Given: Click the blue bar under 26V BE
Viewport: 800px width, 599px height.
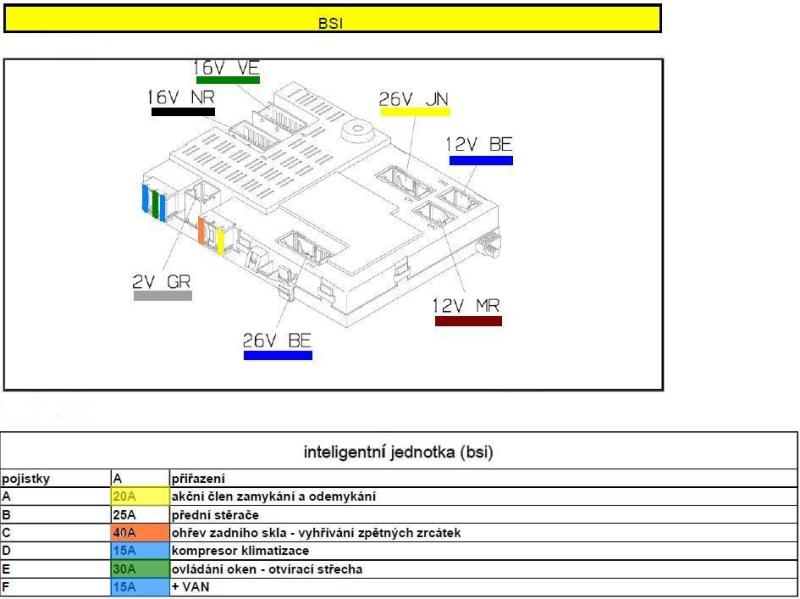Looking at the screenshot, I should (278, 354).
